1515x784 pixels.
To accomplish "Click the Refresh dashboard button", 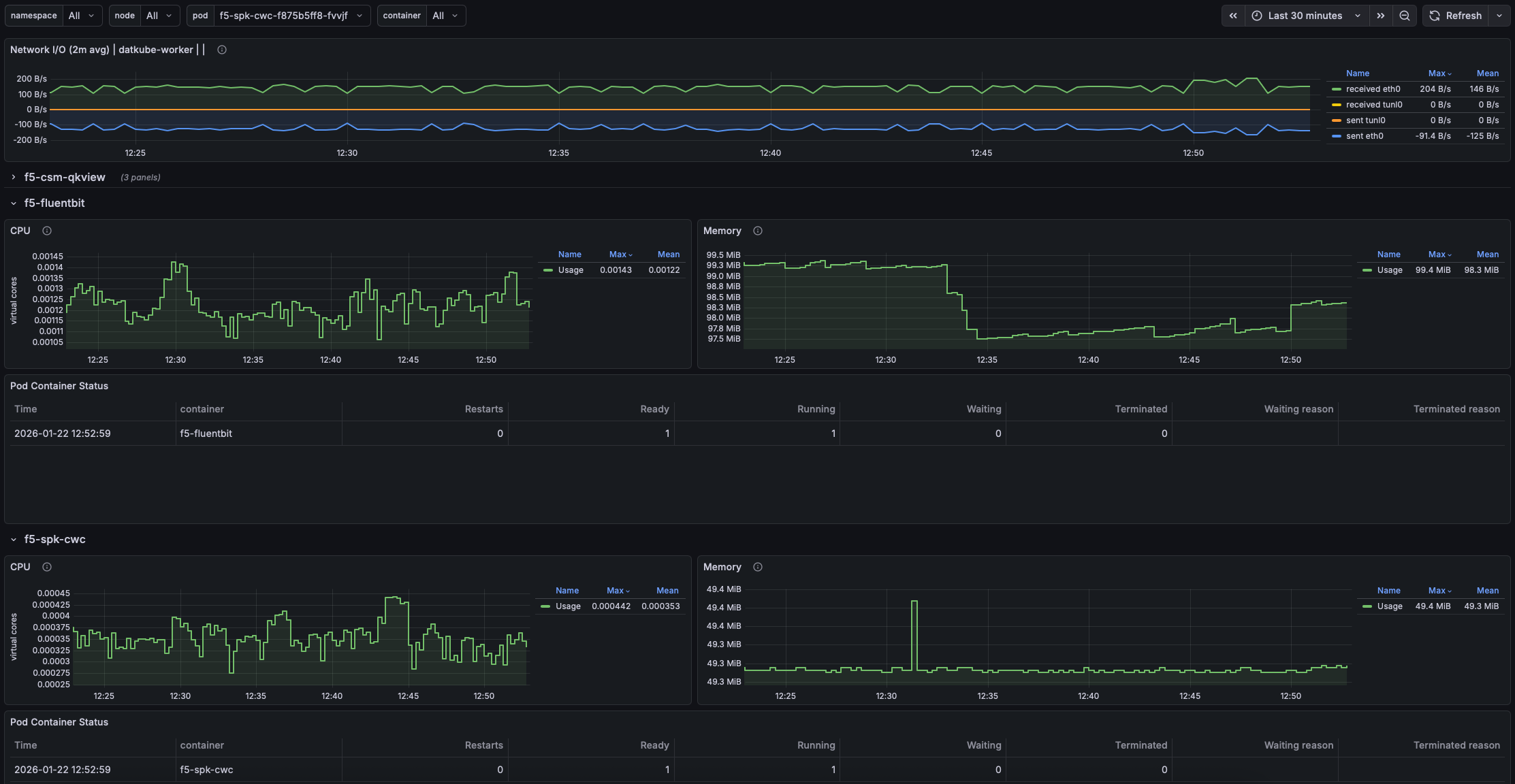I will pyautogui.click(x=1455, y=16).
